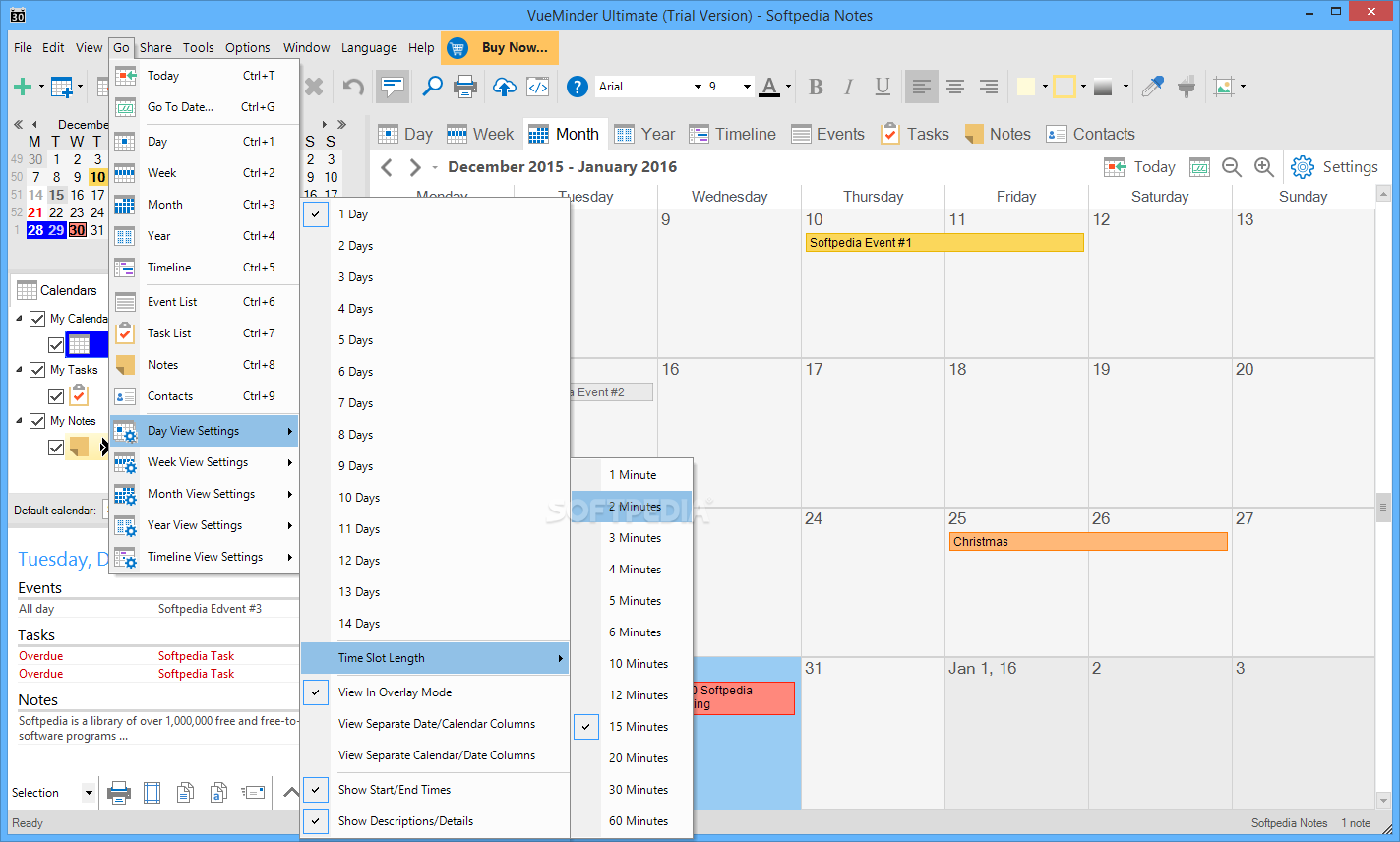Click the printer icon in top toolbar
This screenshot has height=842, width=1400.
pyautogui.click(x=465, y=87)
